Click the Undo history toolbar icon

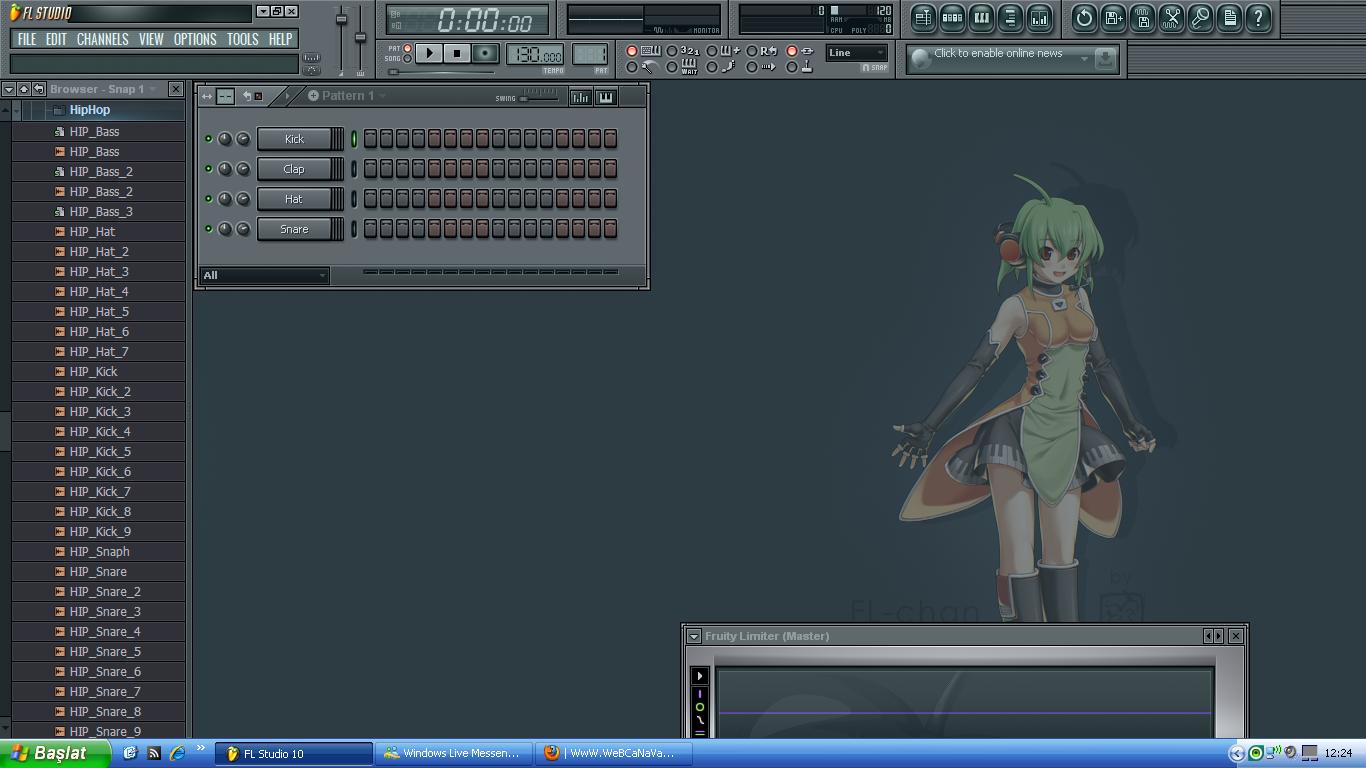click(1084, 18)
